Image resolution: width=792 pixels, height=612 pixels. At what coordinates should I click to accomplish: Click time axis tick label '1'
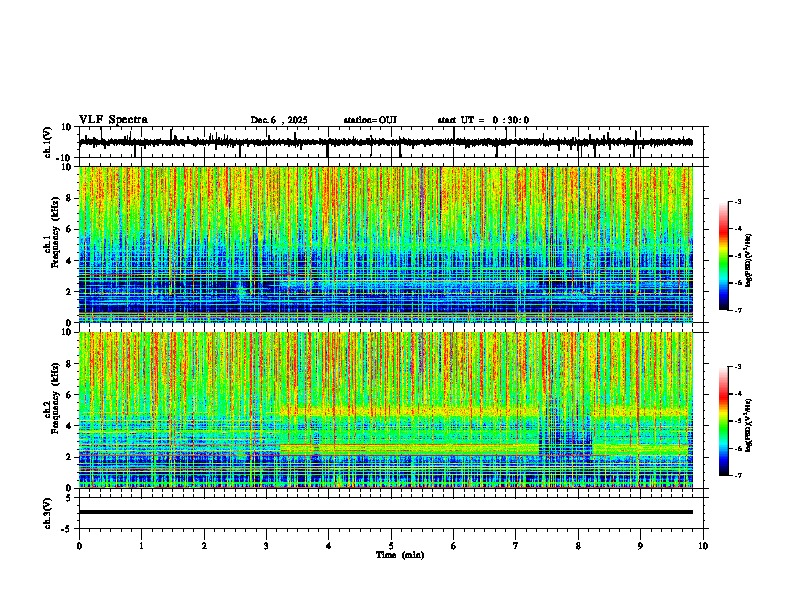pos(141,546)
